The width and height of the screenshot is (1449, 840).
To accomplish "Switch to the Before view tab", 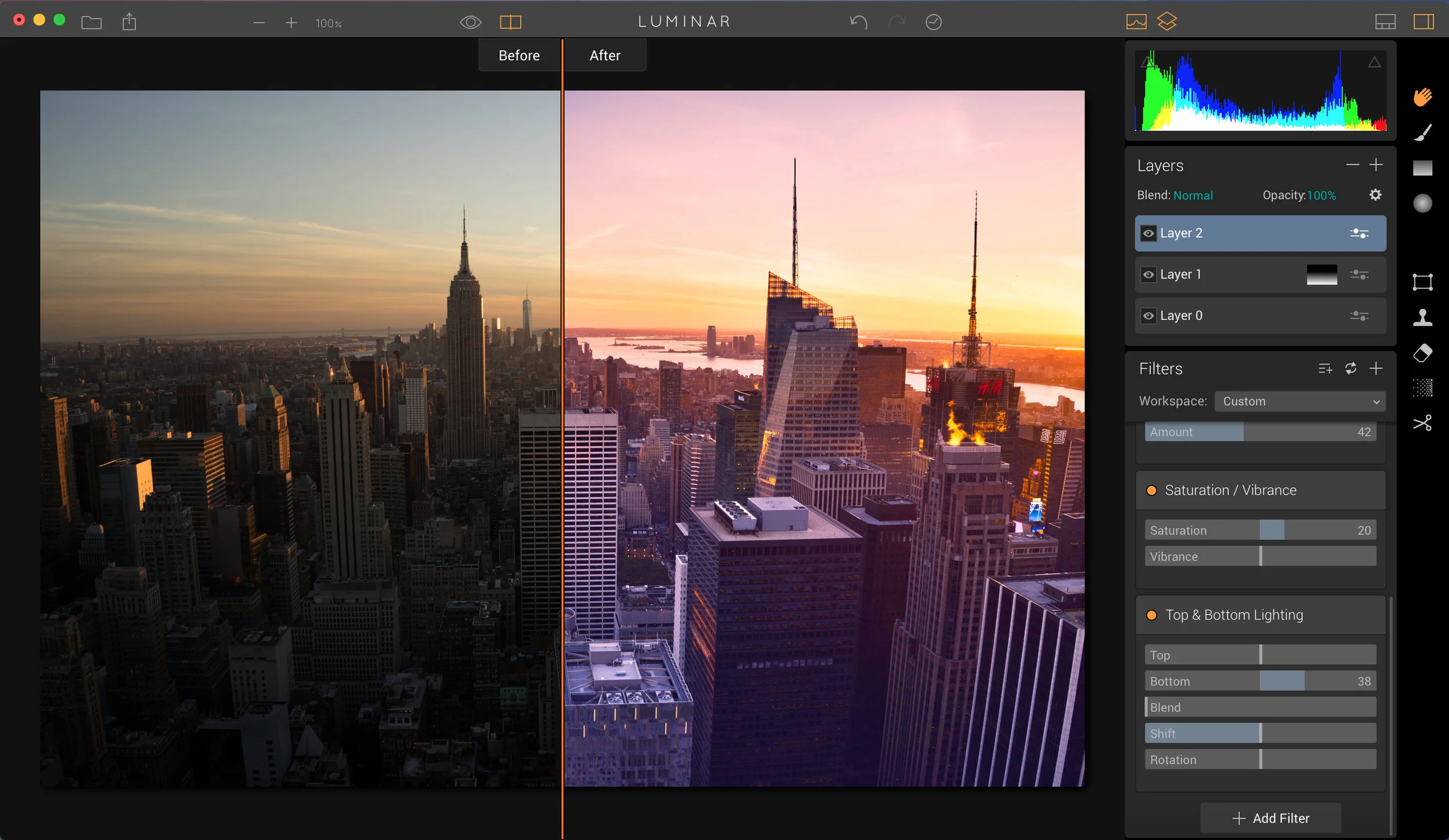I will click(519, 56).
